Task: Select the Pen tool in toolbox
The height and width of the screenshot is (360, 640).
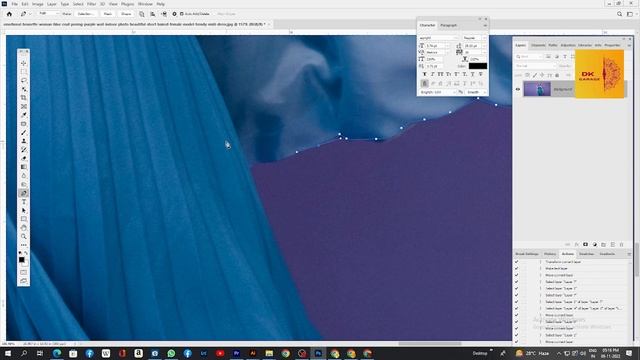Action: pos(24,193)
